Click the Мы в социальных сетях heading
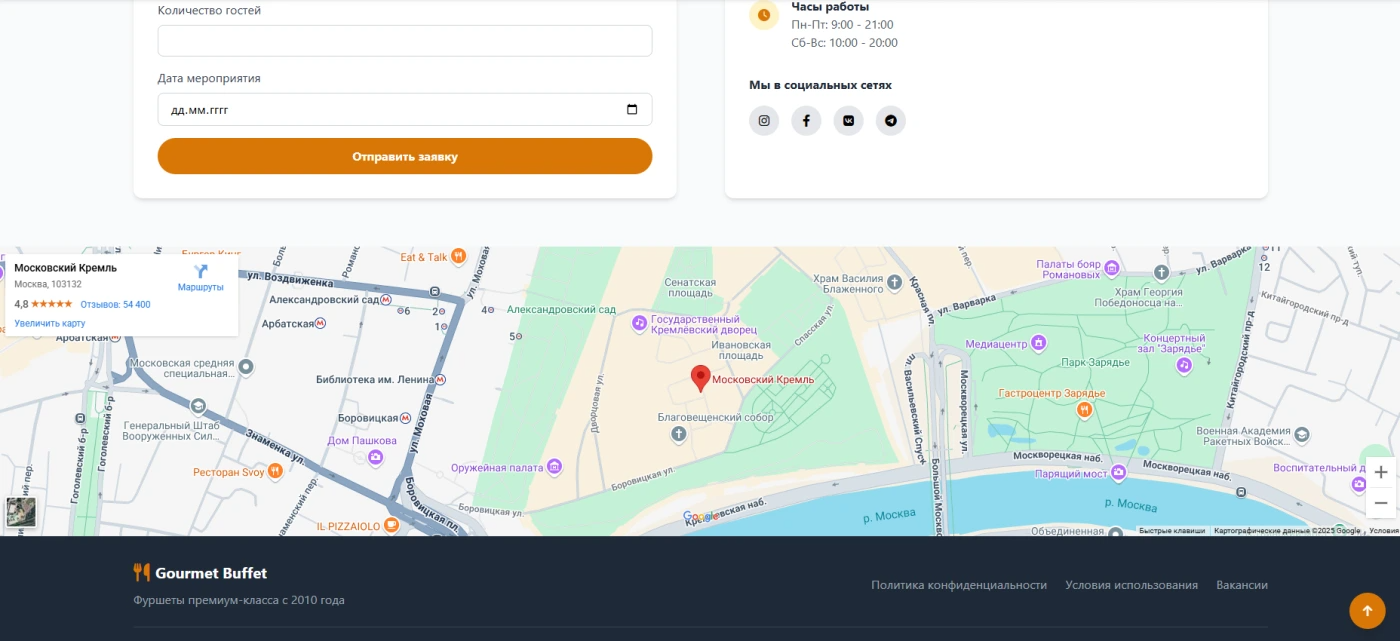Screen dimensions: 1400x641 coord(820,85)
